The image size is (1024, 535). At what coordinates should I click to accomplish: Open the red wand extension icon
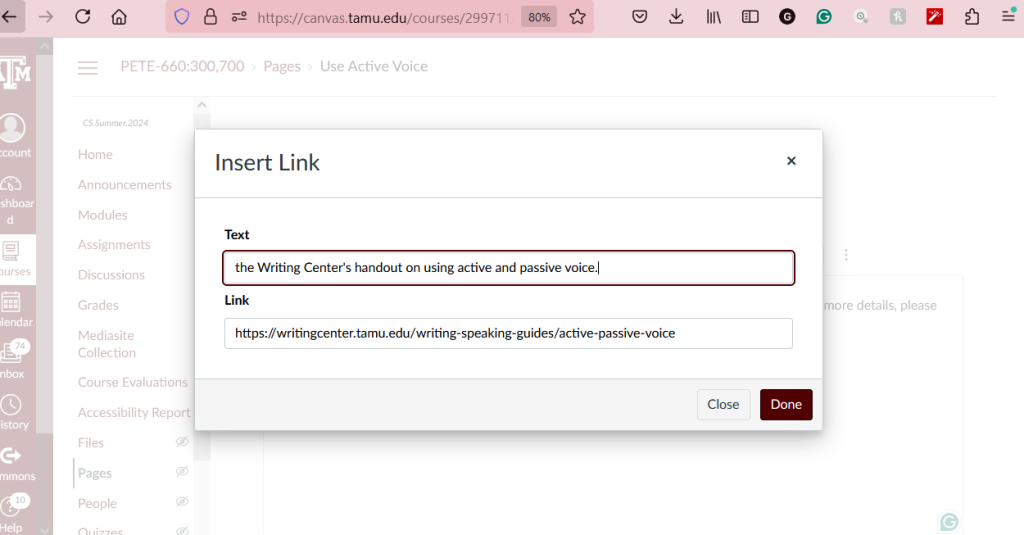point(935,17)
